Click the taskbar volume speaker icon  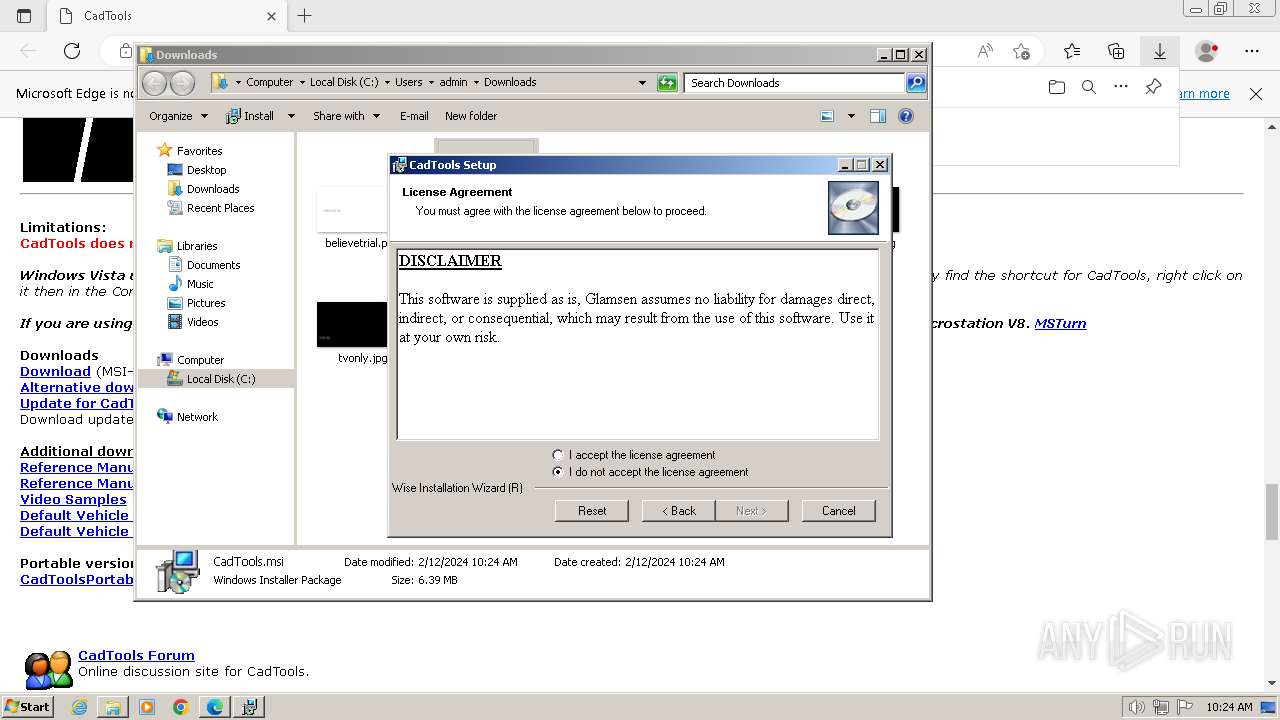pyautogui.click(x=1136, y=707)
